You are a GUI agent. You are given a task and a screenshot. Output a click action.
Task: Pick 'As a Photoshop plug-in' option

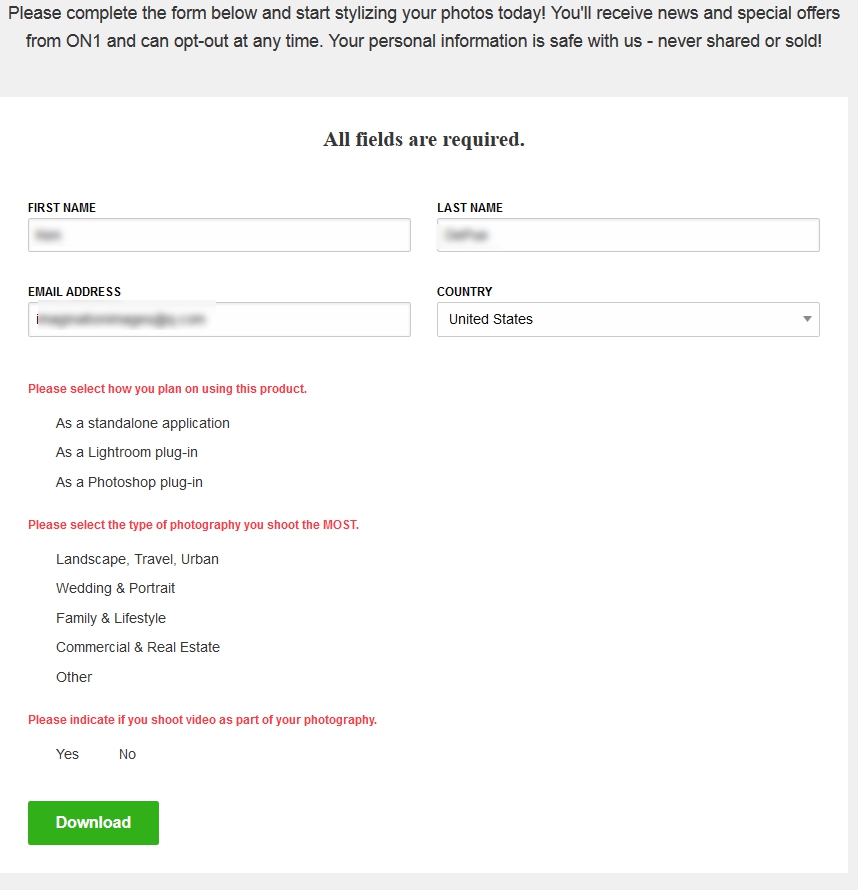tap(129, 482)
